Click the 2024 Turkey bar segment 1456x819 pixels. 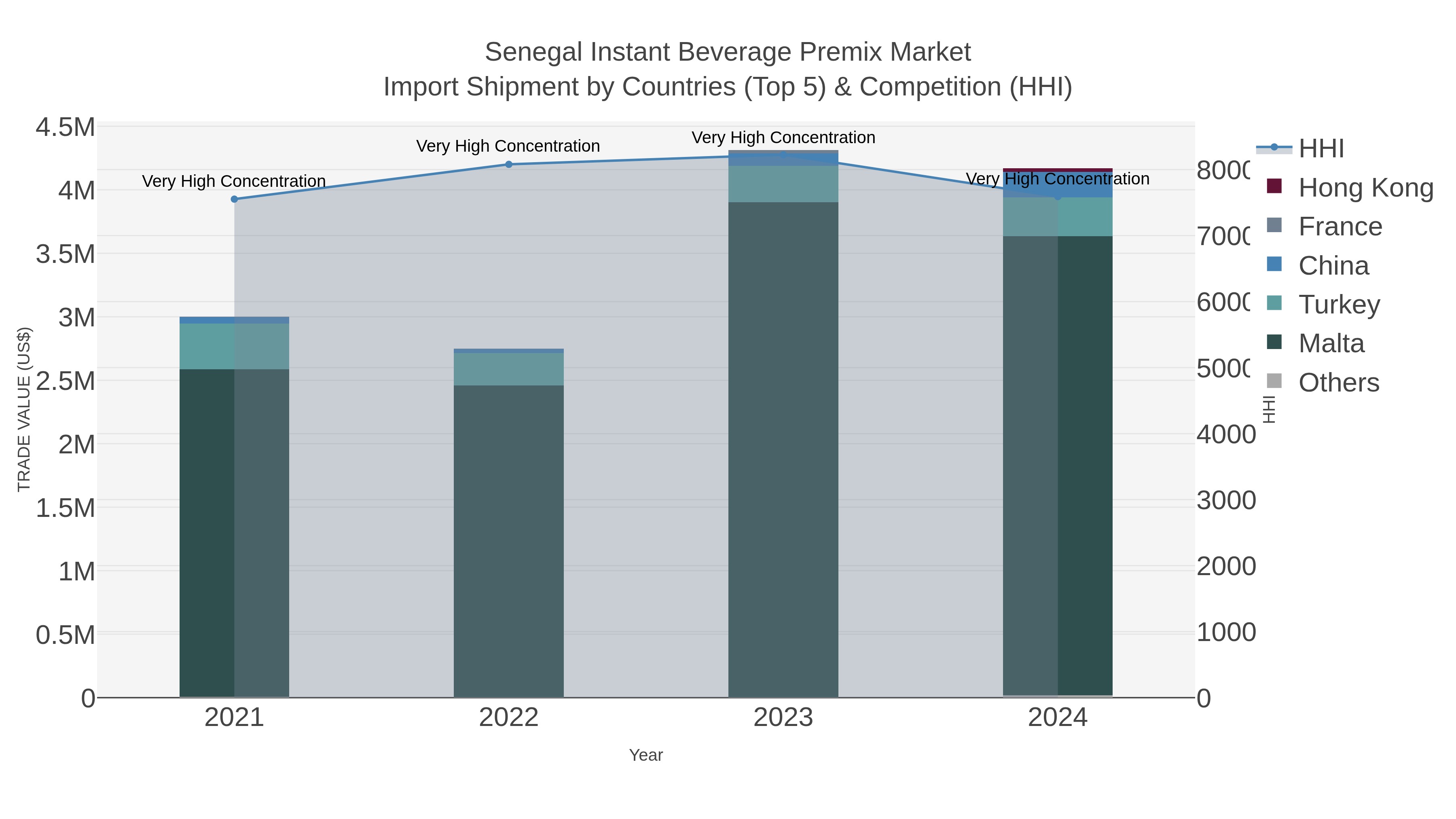coord(1058,217)
